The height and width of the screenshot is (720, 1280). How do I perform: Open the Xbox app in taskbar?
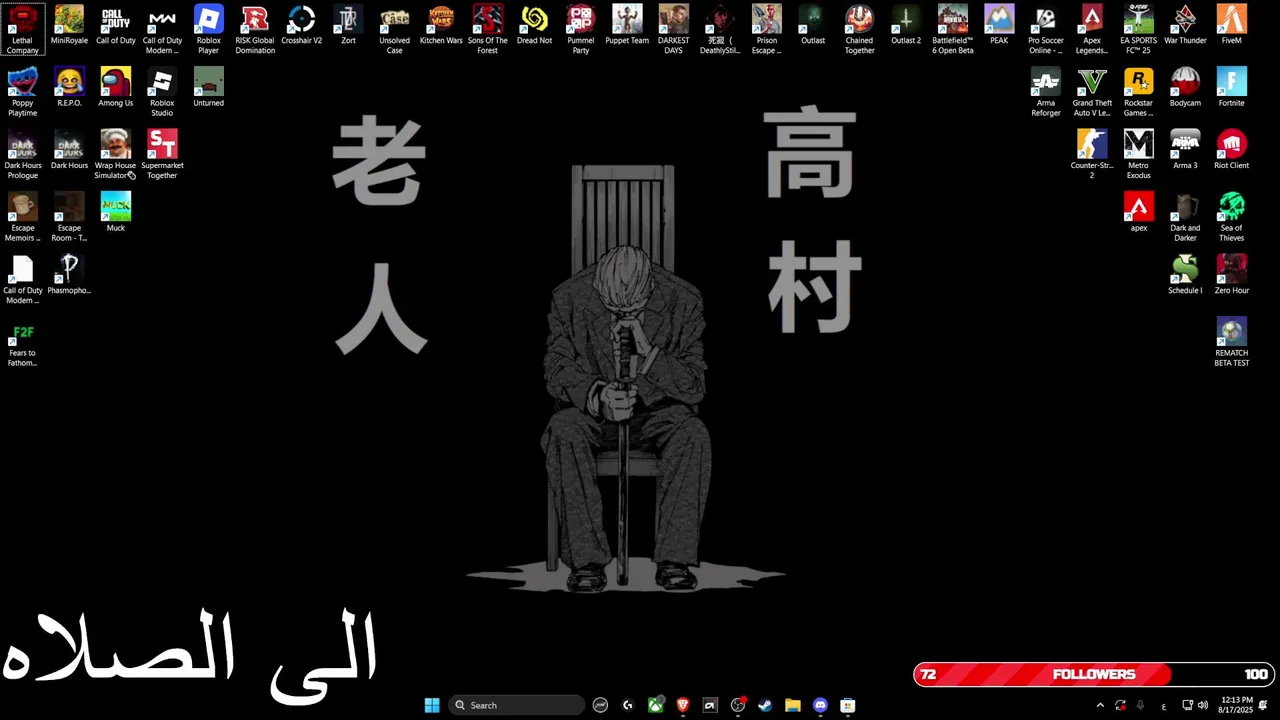pyautogui.click(x=655, y=705)
